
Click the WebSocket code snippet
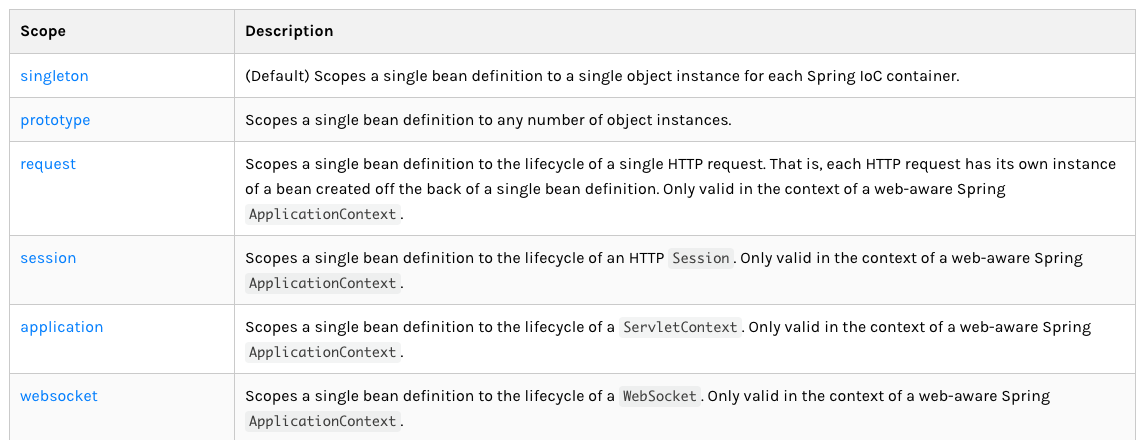coord(659,396)
